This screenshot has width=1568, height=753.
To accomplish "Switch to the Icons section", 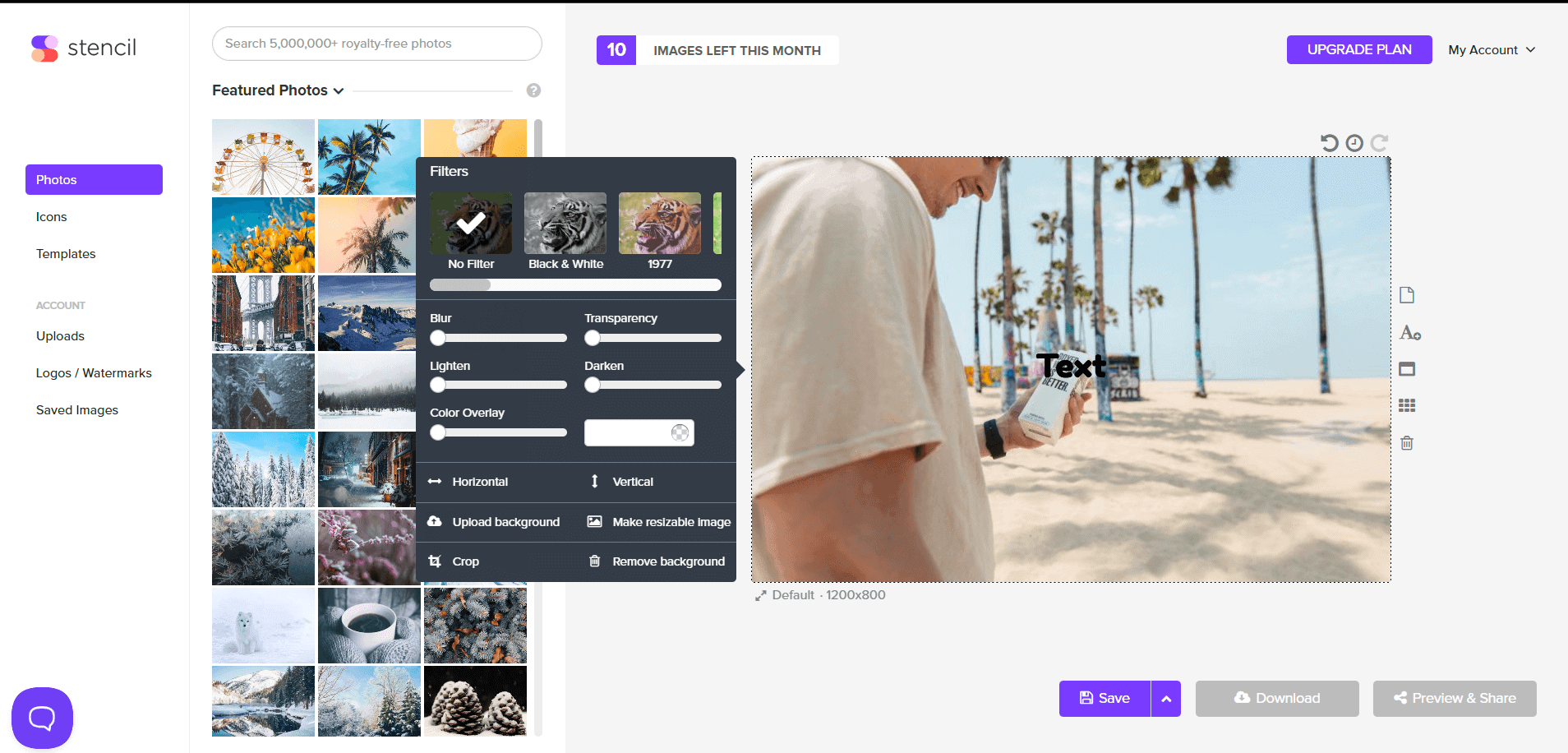I will coord(51,216).
